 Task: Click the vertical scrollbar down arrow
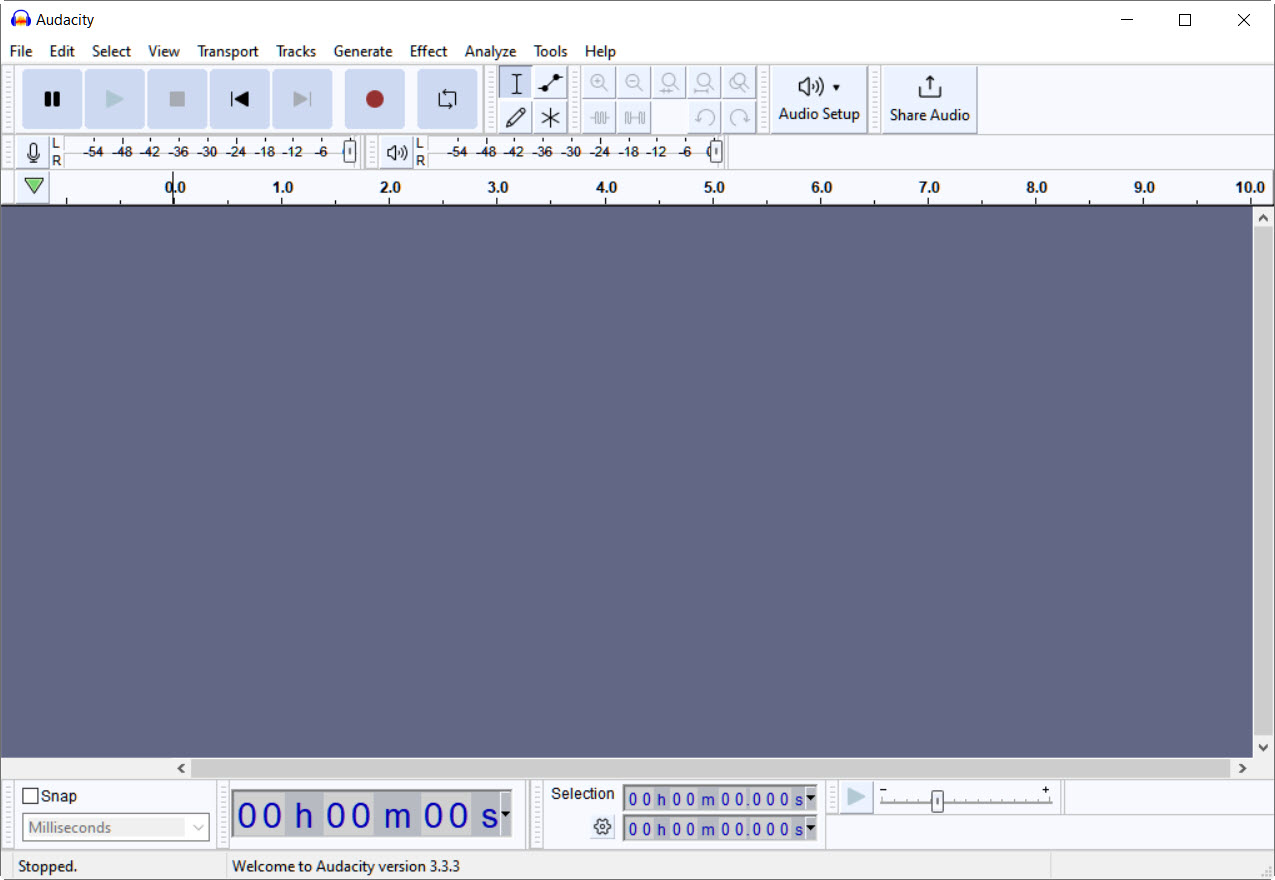1264,747
